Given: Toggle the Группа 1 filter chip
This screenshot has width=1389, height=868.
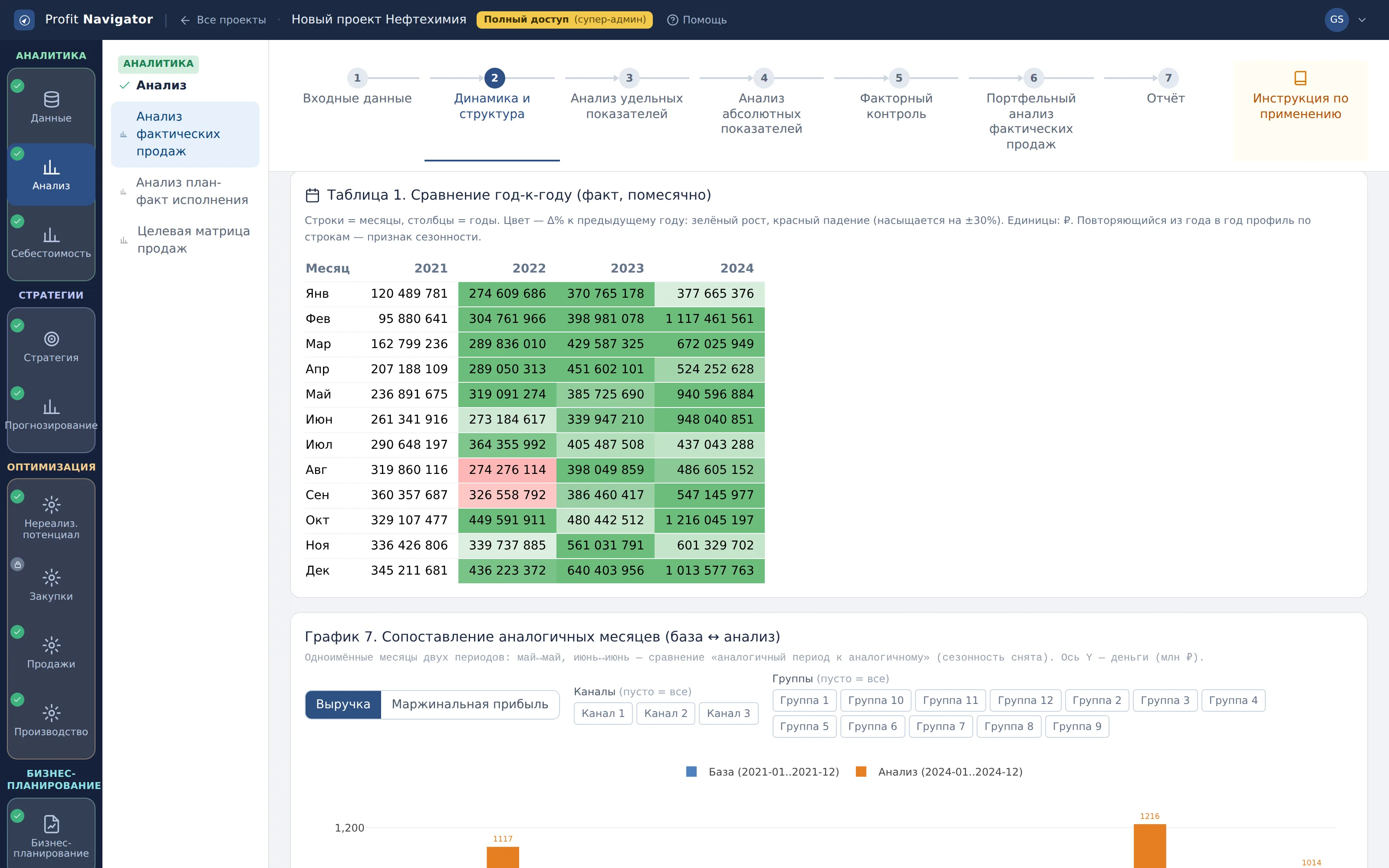Looking at the screenshot, I should 804,700.
